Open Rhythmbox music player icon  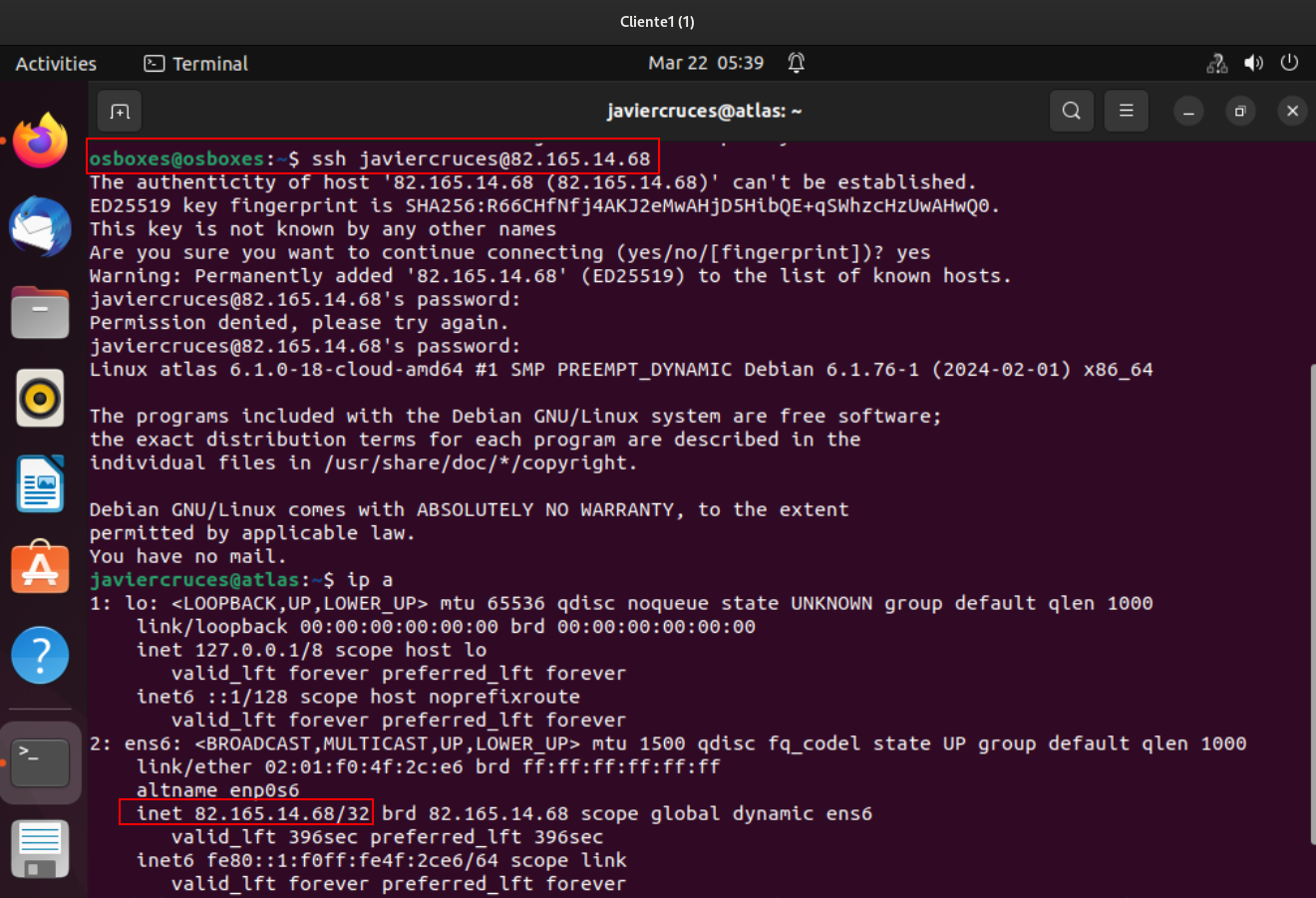tap(40, 399)
